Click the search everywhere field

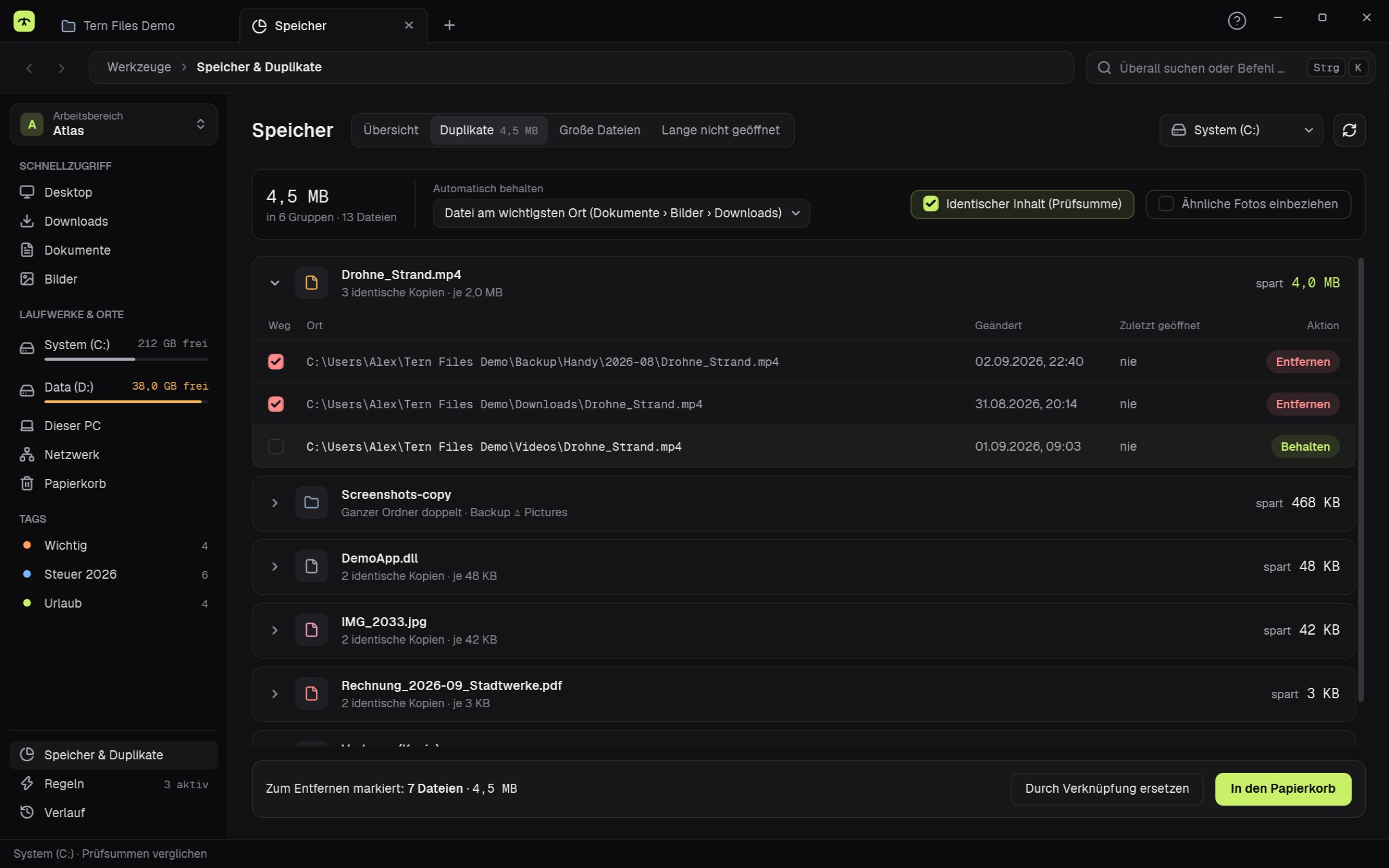coord(1230,68)
